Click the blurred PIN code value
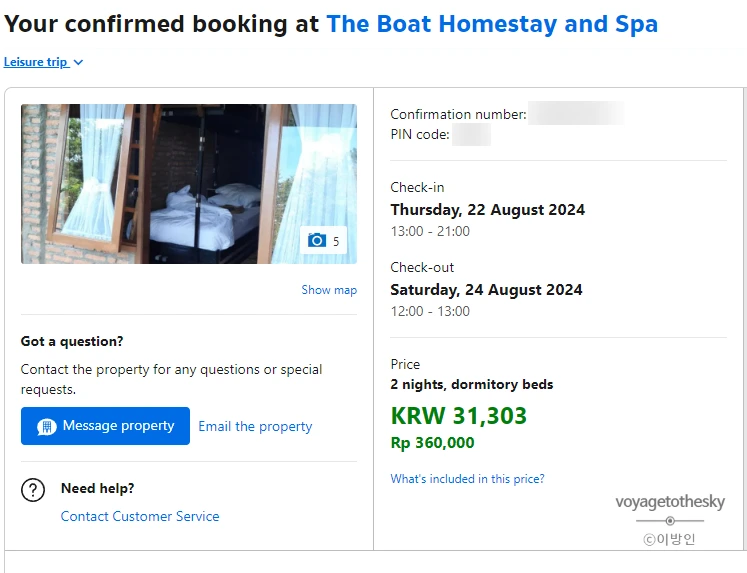The width and height of the screenshot is (747, 573). 471,134
